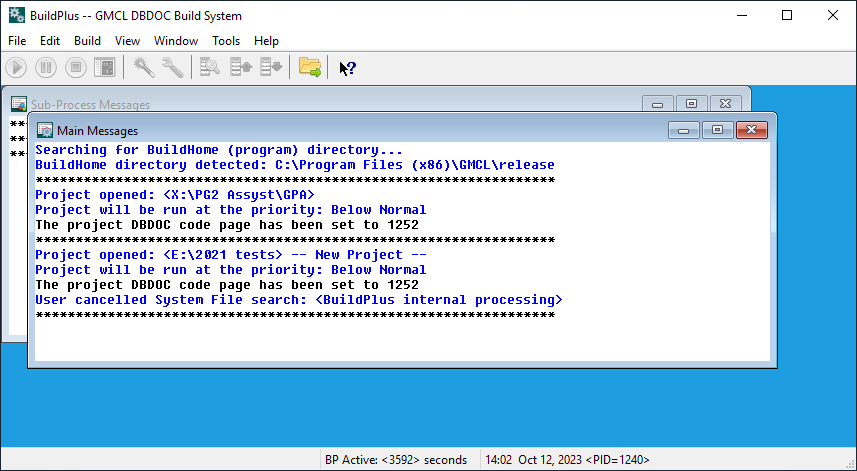Hit the Stop build toolbar icon
This screenshot has width=857, height=471.
75,68
